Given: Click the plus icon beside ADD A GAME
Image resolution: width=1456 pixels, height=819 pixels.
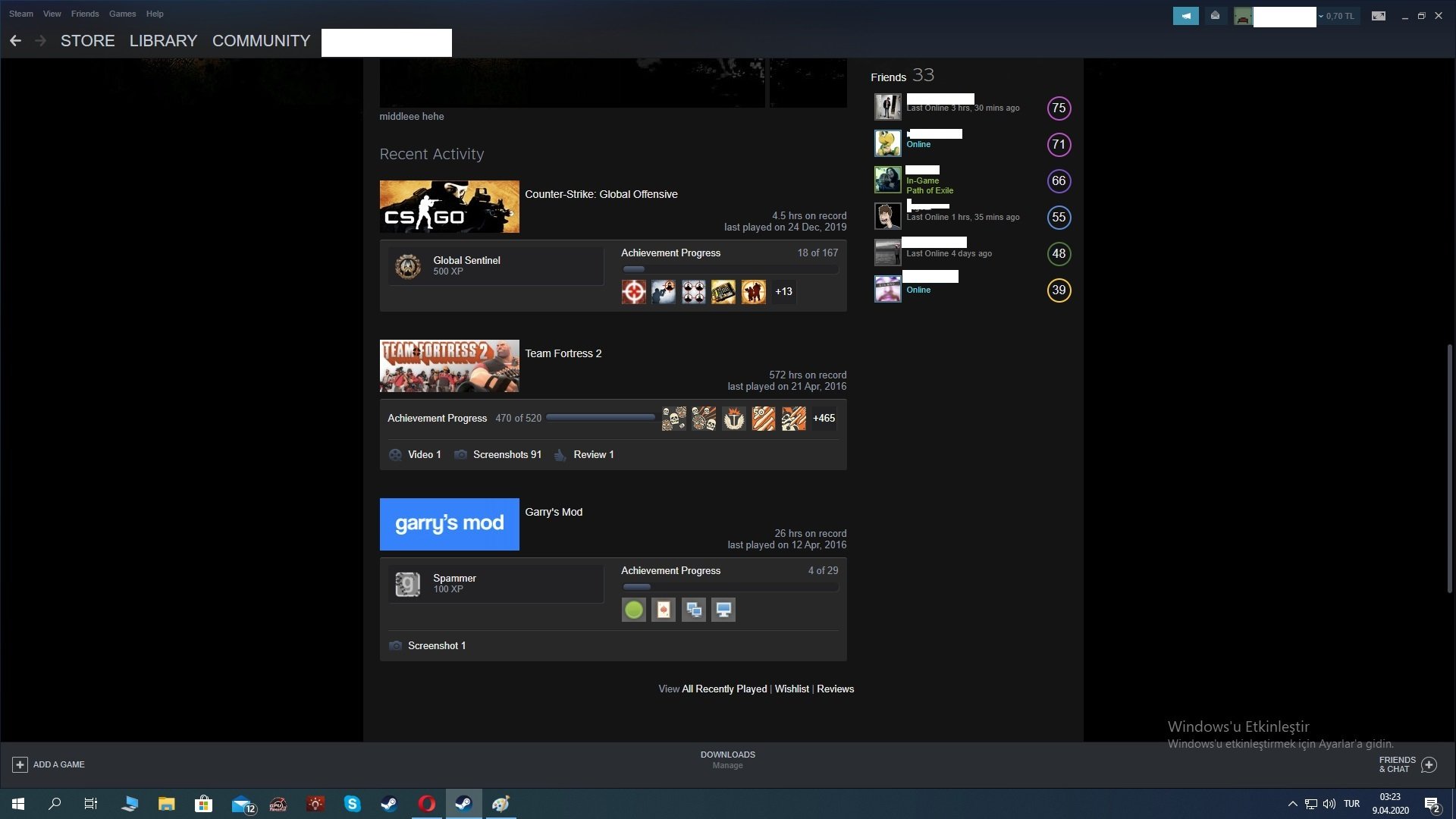Looking at the screenshot, I should (20, 764).
